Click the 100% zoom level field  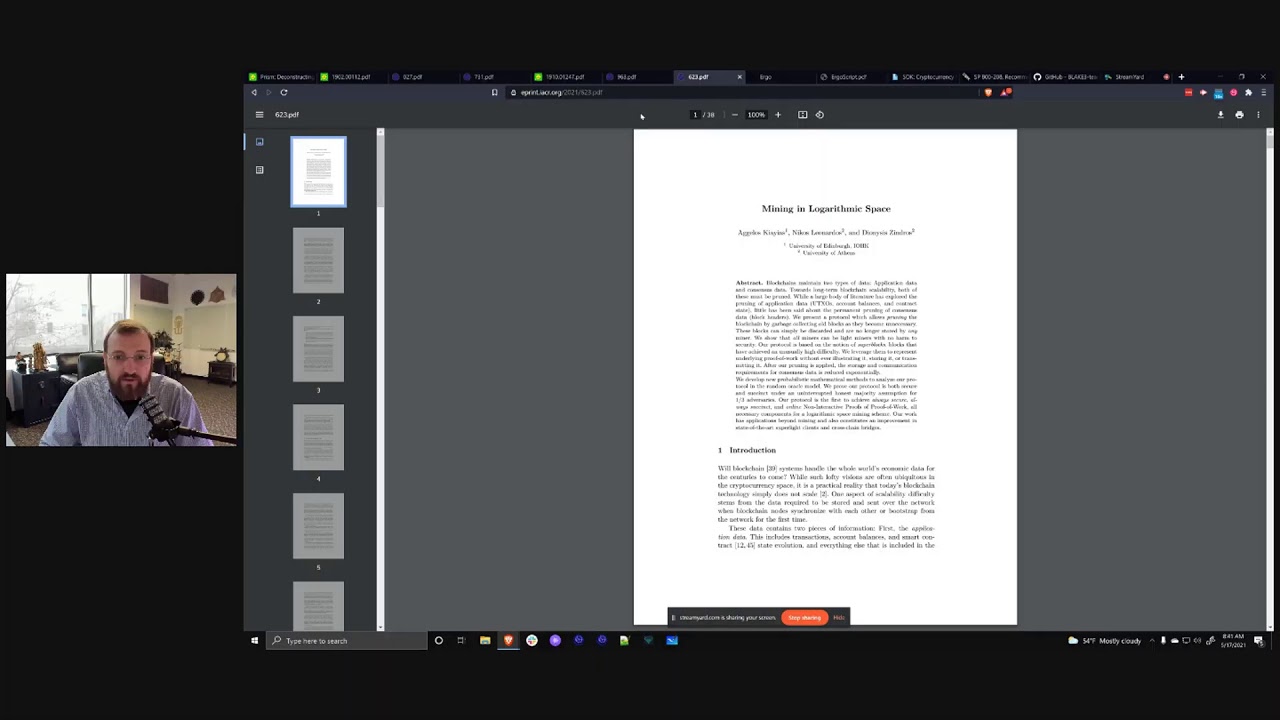[756, 114]
